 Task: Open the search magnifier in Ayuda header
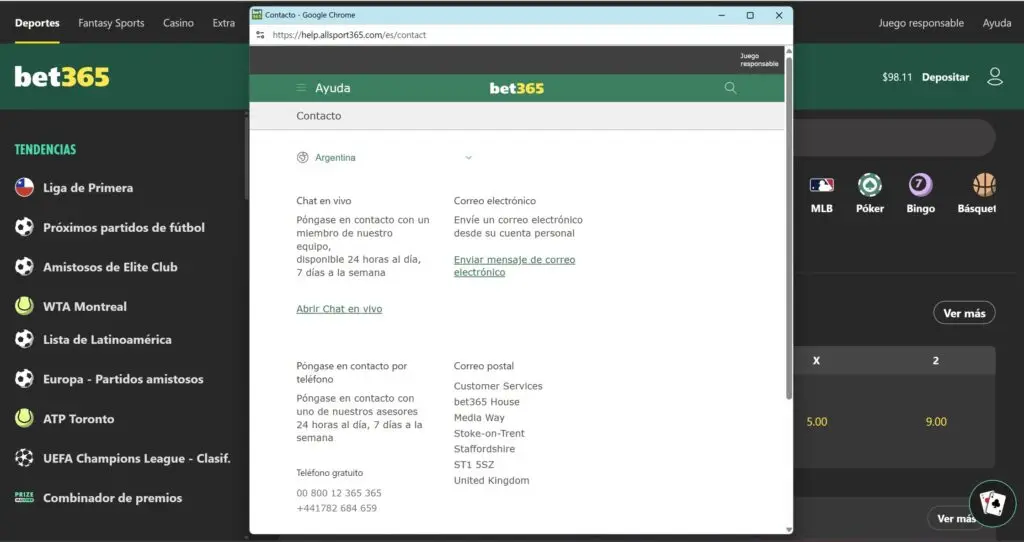730,88
